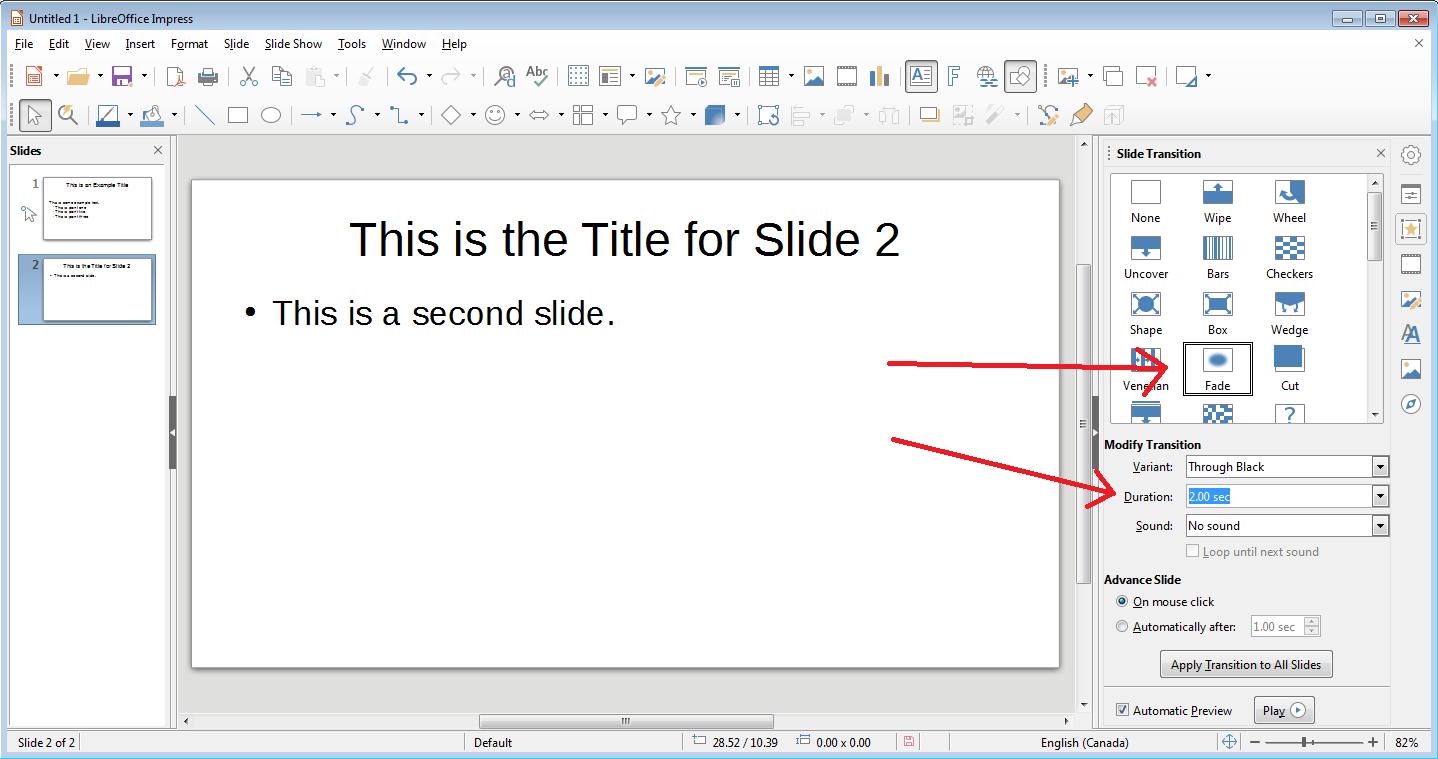Expand the Insert Table dropdown arrow
The width and height of the screenshot is (1438, 759).
791,76
